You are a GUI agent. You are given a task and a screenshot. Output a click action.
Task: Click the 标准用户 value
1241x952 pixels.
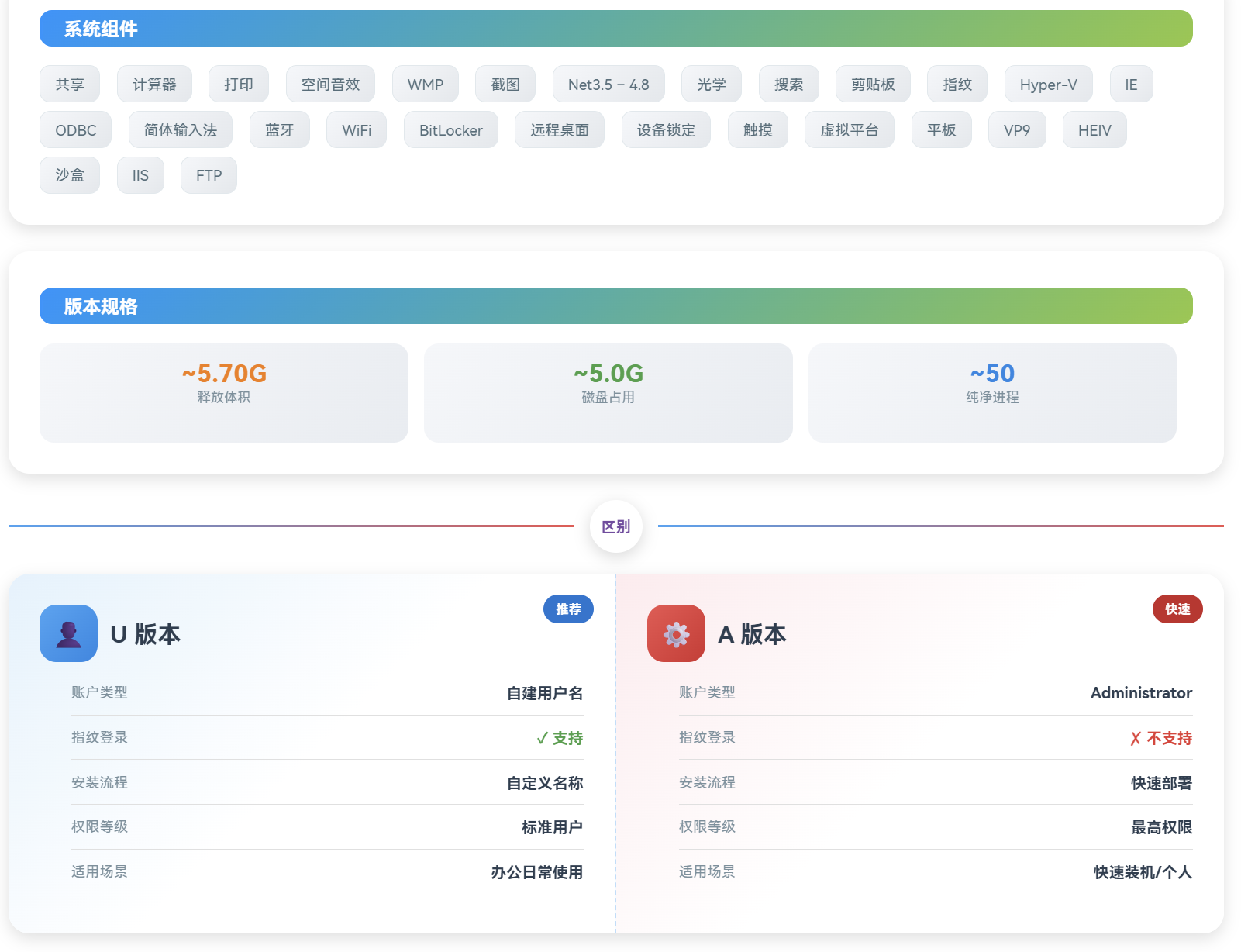coord(553,827)
